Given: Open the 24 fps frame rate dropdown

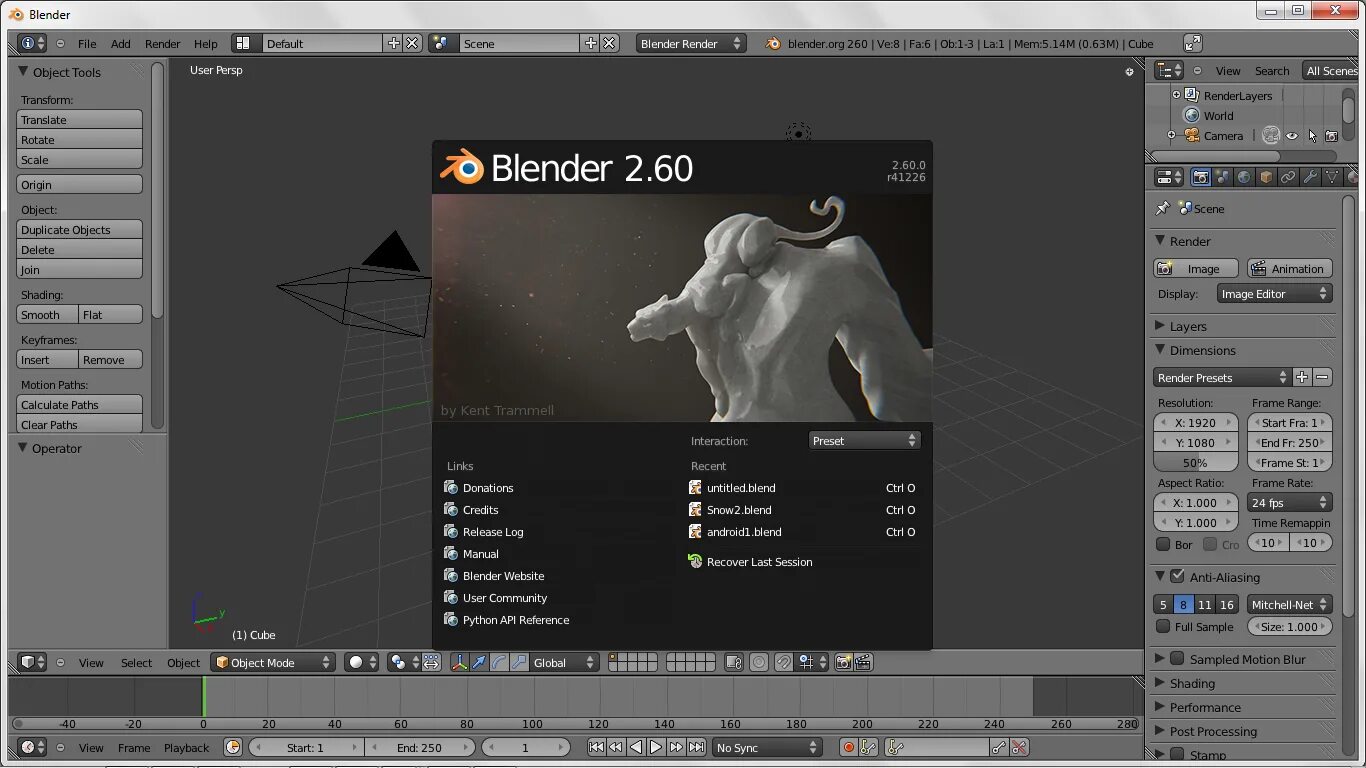Looking at the screenshot, I should (1290, 502).
